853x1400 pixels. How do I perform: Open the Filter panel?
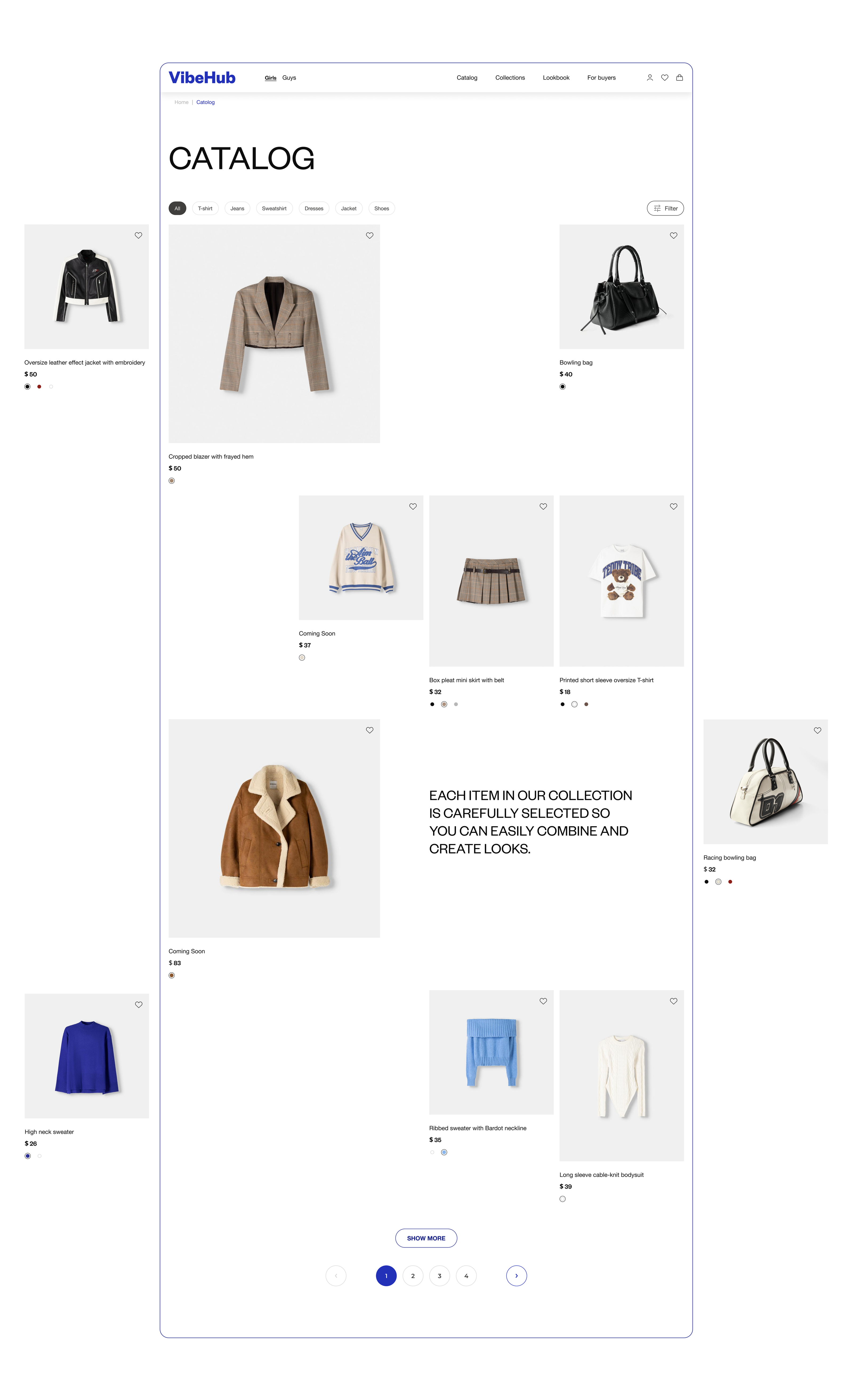(665, 209)
